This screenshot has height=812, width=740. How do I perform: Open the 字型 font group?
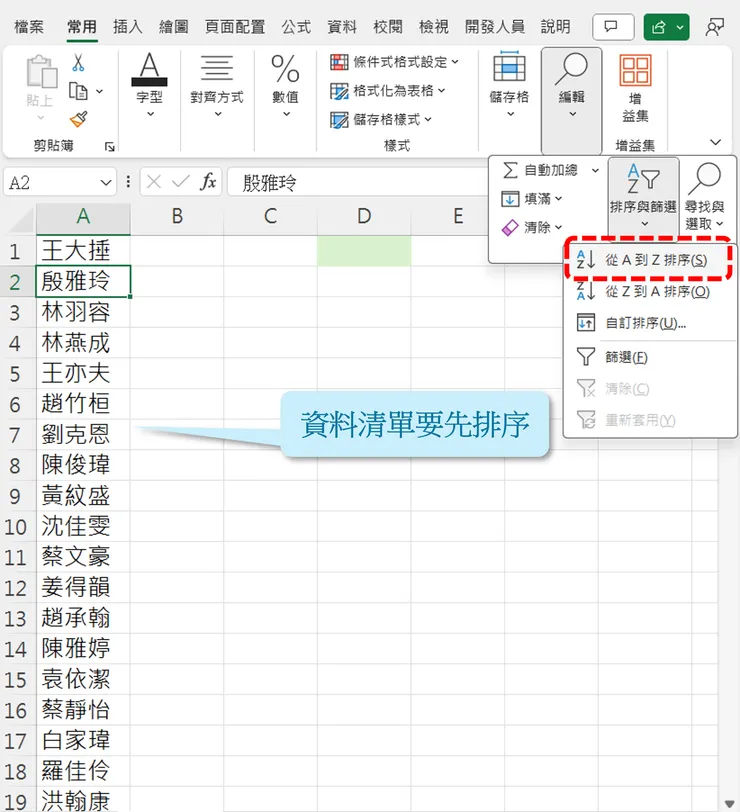[x=150, y=85]
